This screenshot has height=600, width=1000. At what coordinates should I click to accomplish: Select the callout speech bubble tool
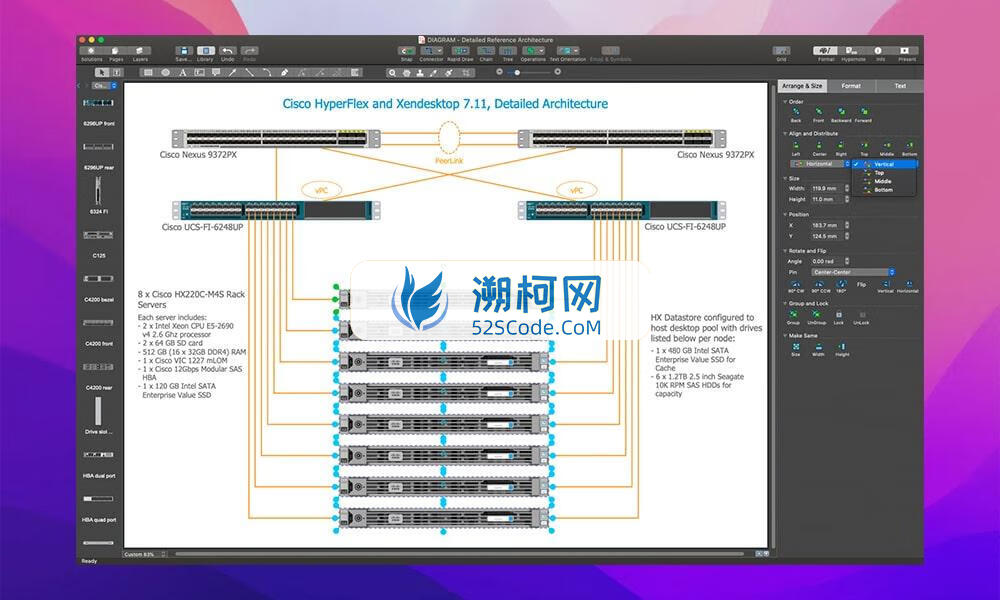[216, 73]
